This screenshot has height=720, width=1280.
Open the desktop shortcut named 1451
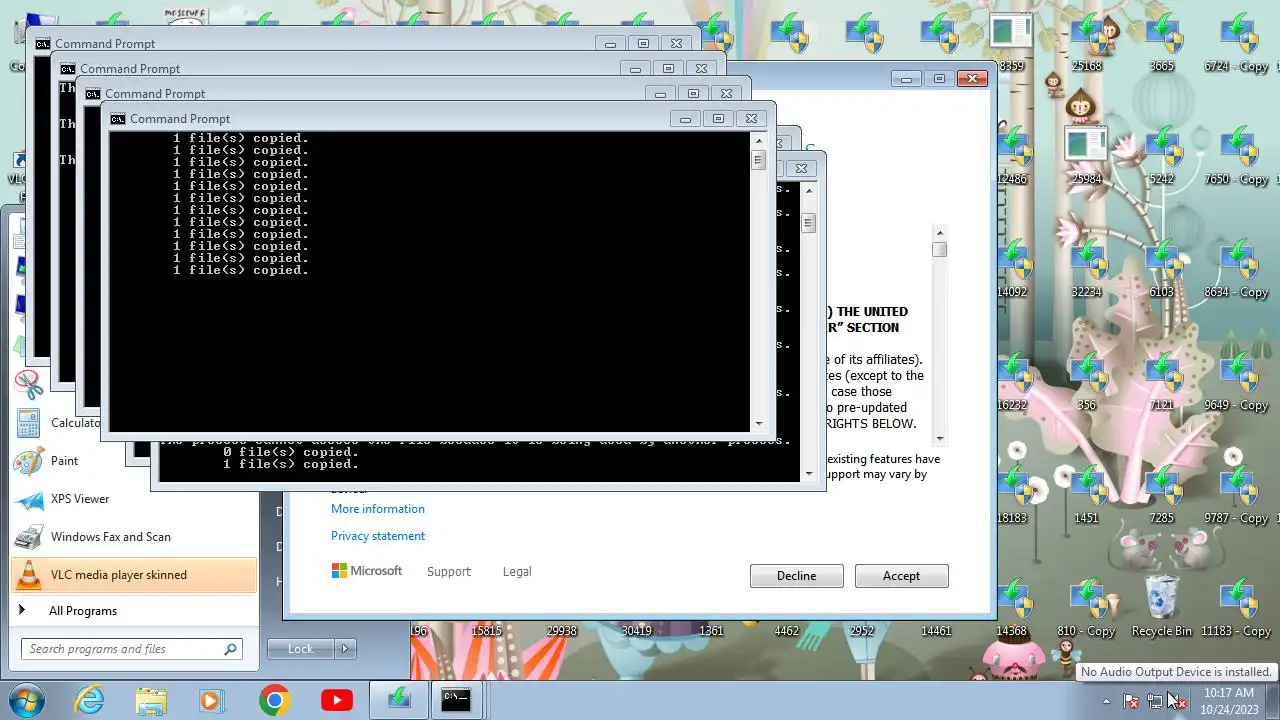click(1087, 494)
